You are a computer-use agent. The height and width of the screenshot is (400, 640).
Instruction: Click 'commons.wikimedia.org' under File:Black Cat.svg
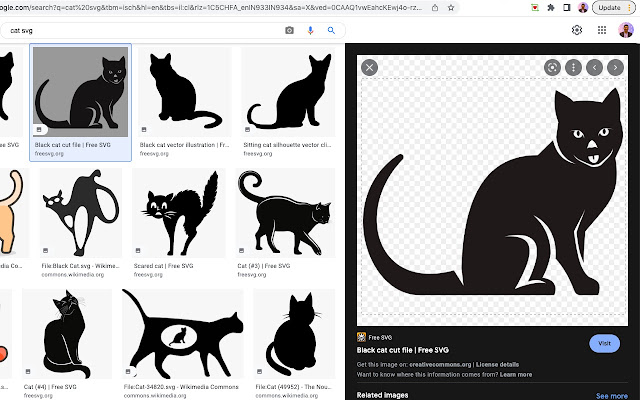(73, 275)
